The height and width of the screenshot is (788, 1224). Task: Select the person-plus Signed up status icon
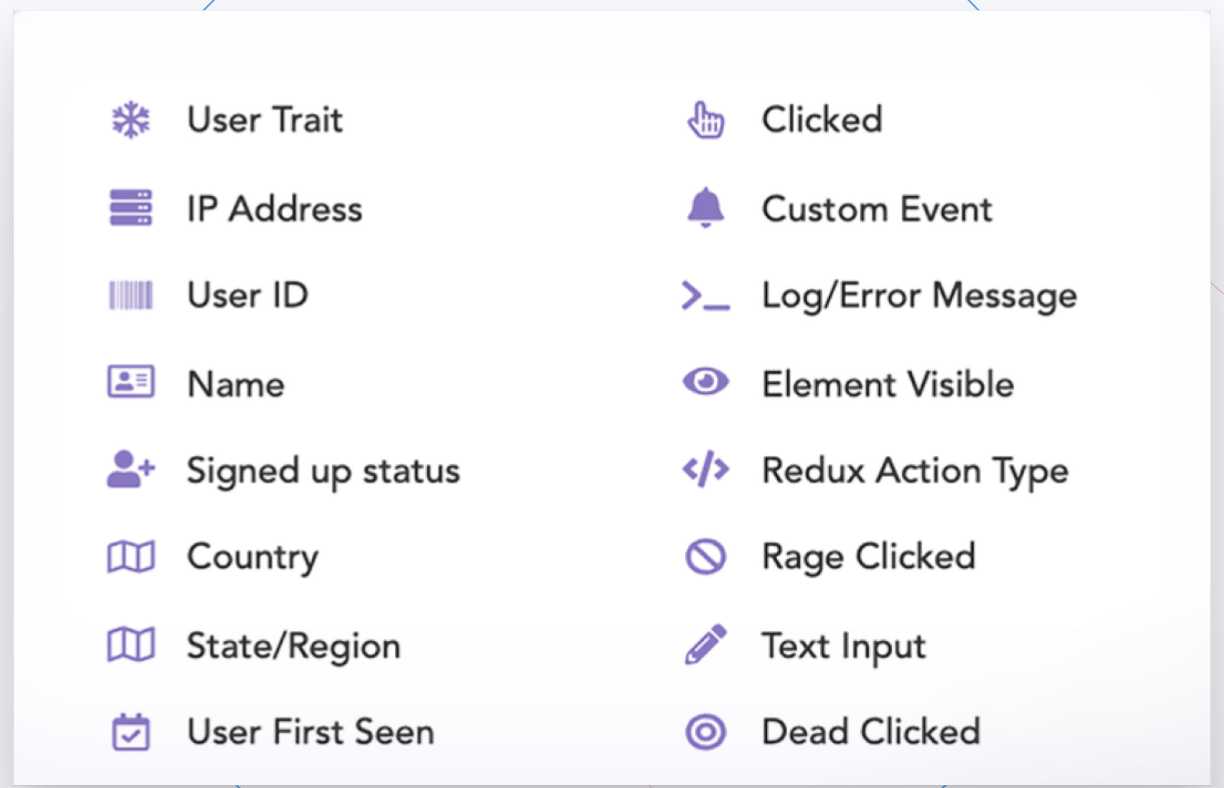(131, 470)
